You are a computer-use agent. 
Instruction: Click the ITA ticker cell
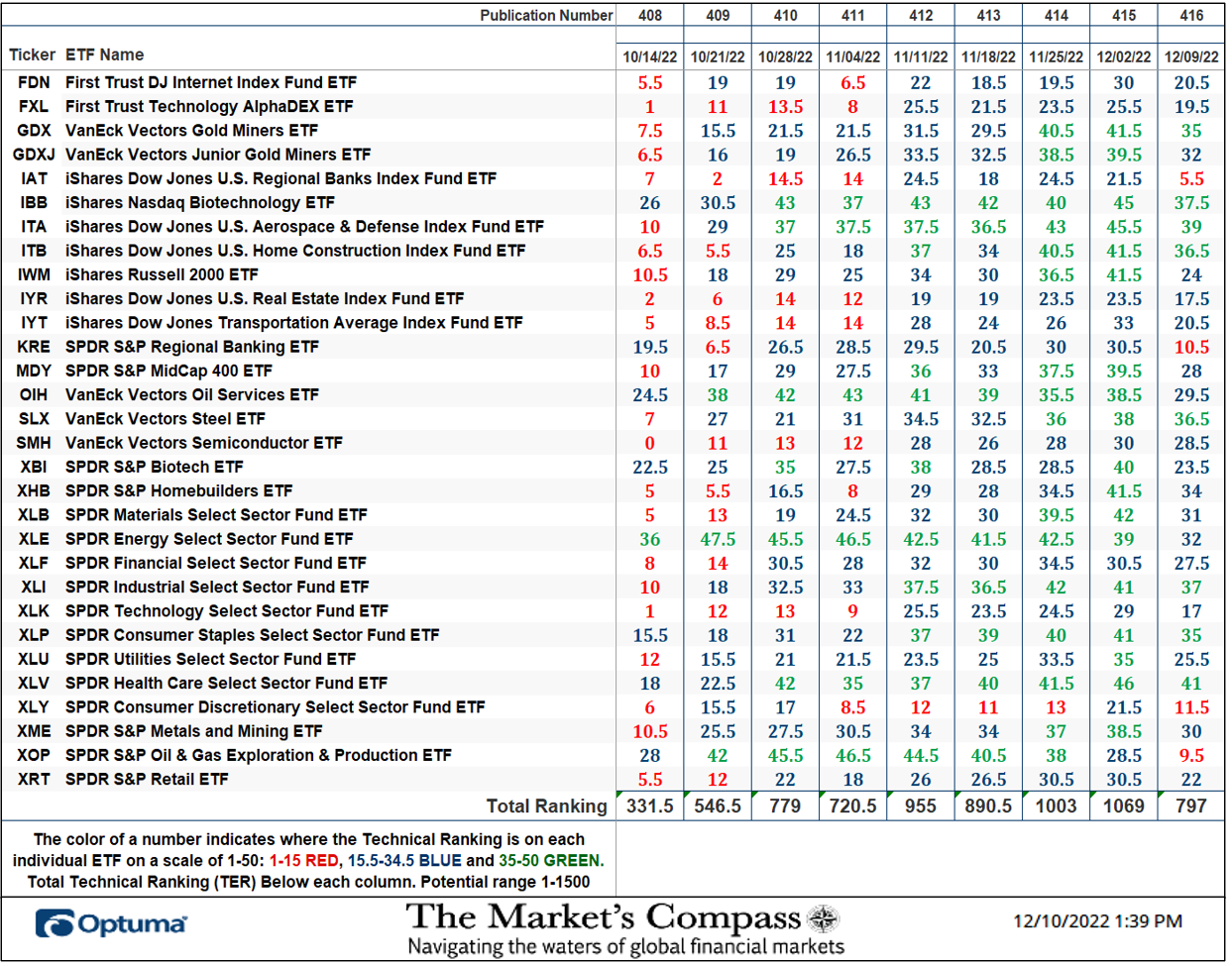33,227
